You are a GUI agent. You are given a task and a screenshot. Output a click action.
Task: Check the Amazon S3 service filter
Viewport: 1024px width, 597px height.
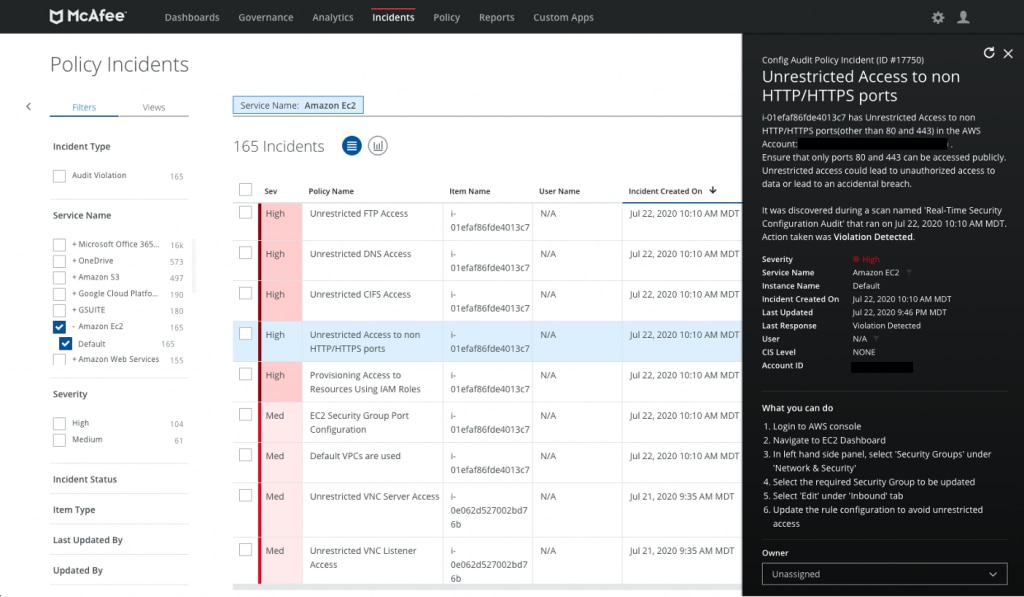(59, 277)
